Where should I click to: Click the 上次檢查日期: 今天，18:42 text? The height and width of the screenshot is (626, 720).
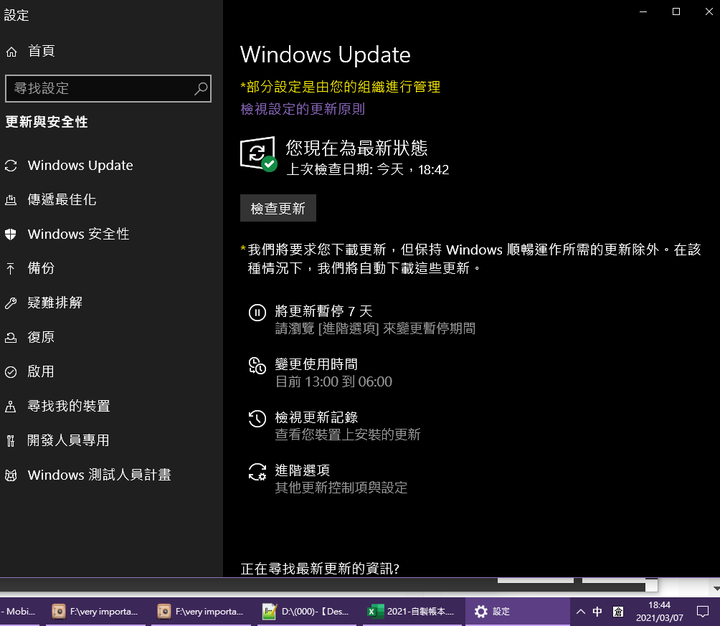click(367, 170)
